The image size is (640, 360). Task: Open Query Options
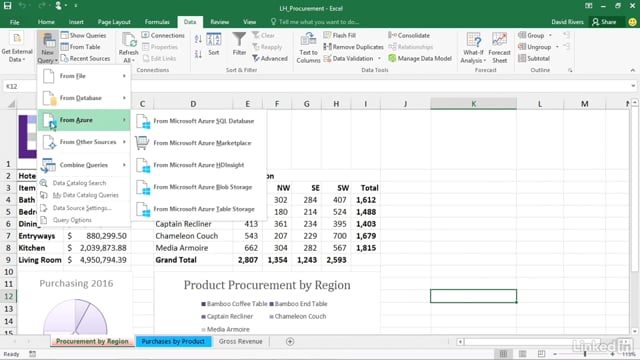72,220
